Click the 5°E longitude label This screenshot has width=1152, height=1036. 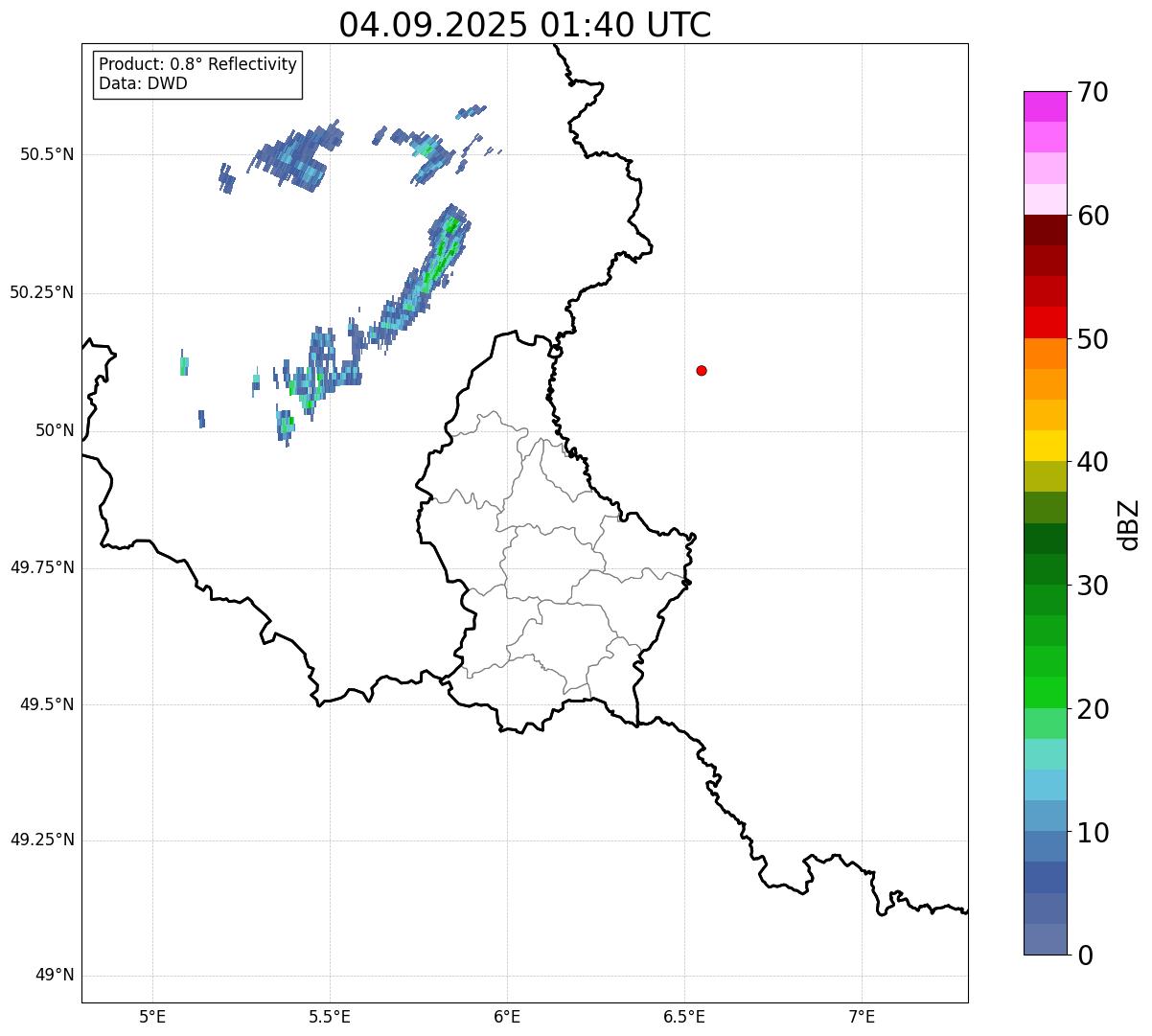(x=152, y=1016)
